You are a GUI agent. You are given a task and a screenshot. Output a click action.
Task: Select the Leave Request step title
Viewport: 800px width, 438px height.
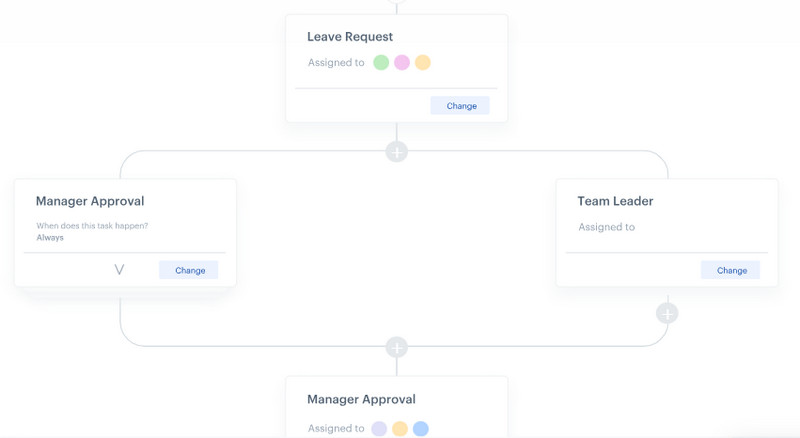click(x=350, y=37)
